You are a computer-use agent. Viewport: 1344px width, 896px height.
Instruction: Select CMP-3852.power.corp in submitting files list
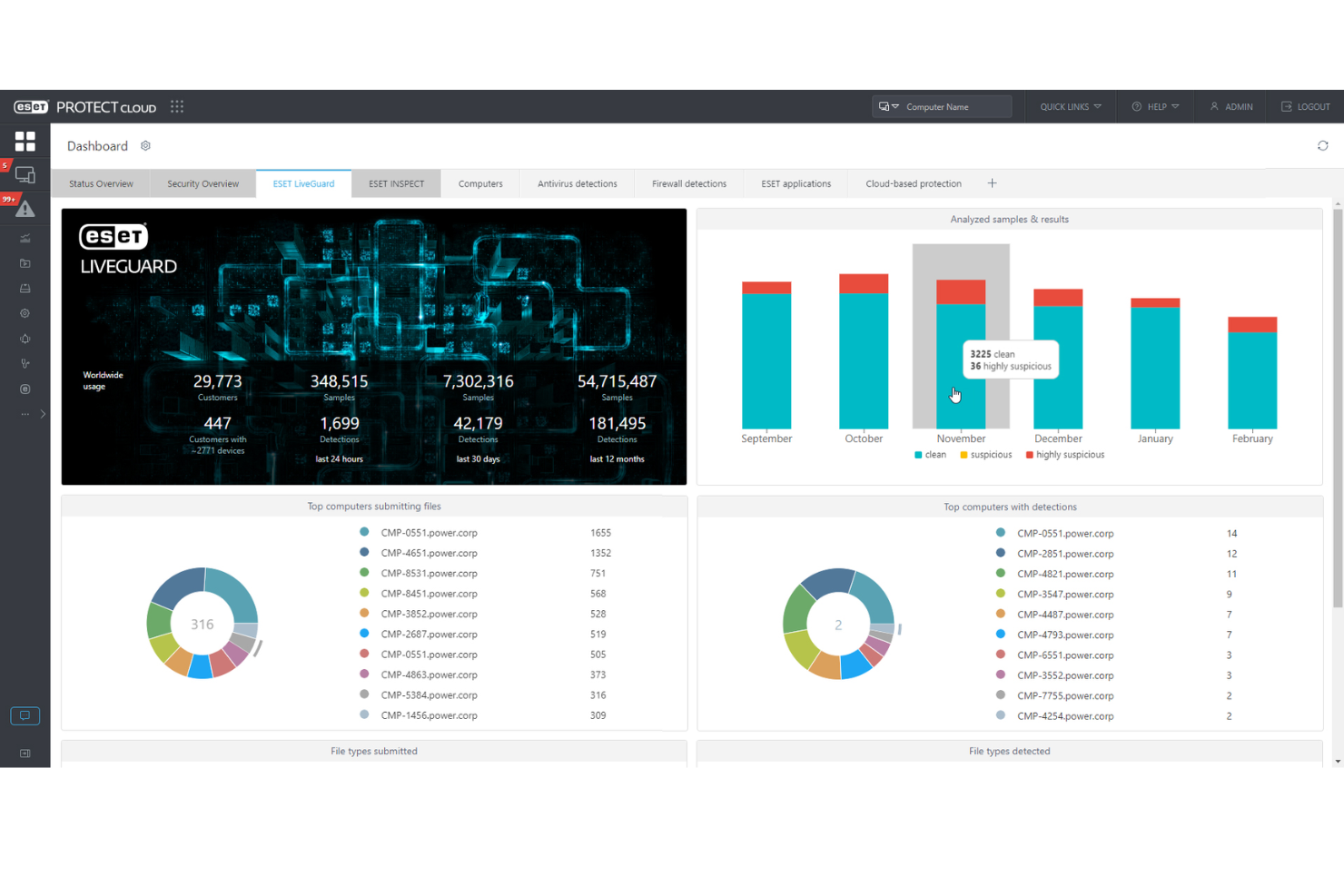click(429, 614)
